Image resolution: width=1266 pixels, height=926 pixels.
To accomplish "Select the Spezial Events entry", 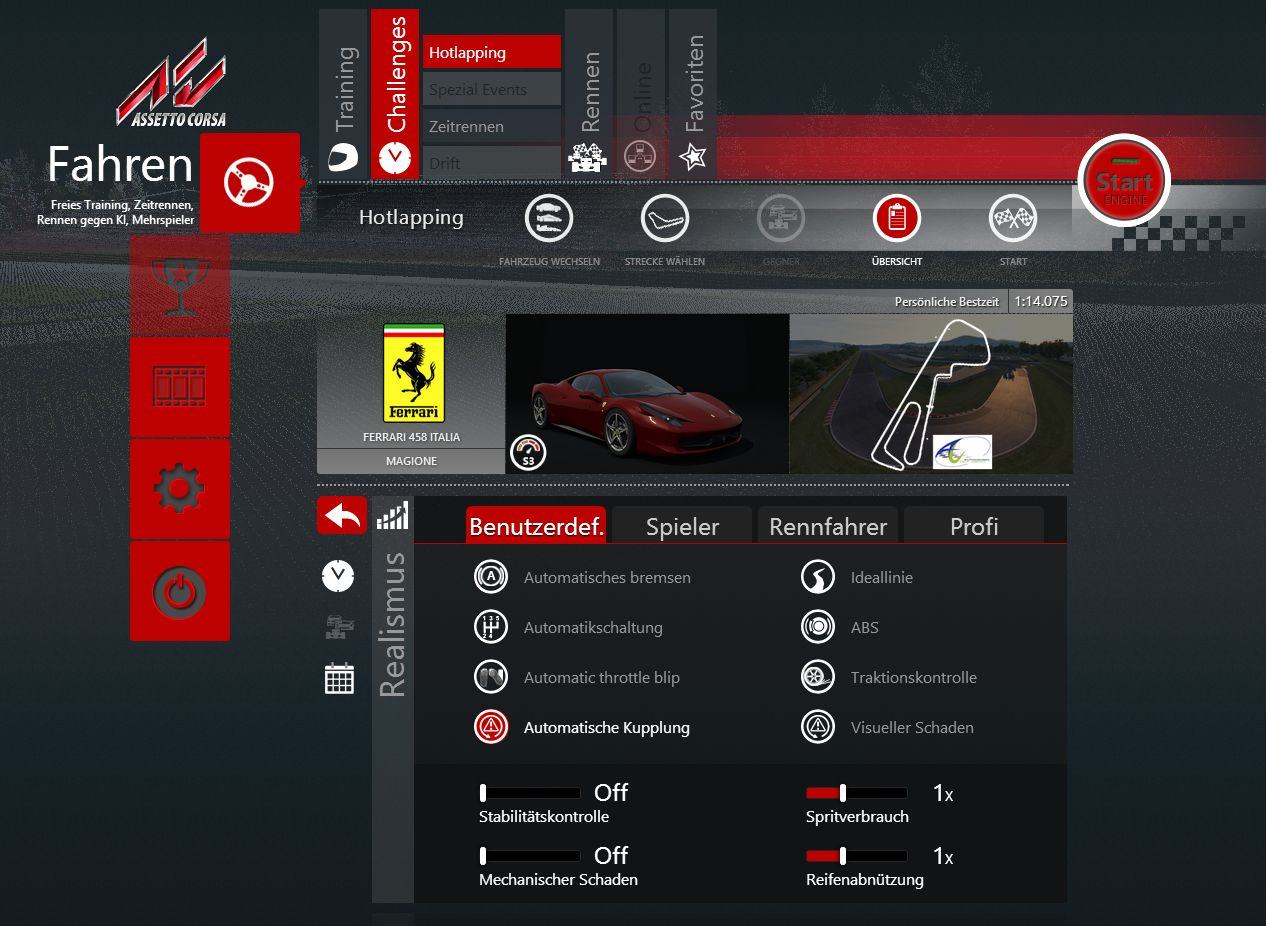I will (492, 89).
